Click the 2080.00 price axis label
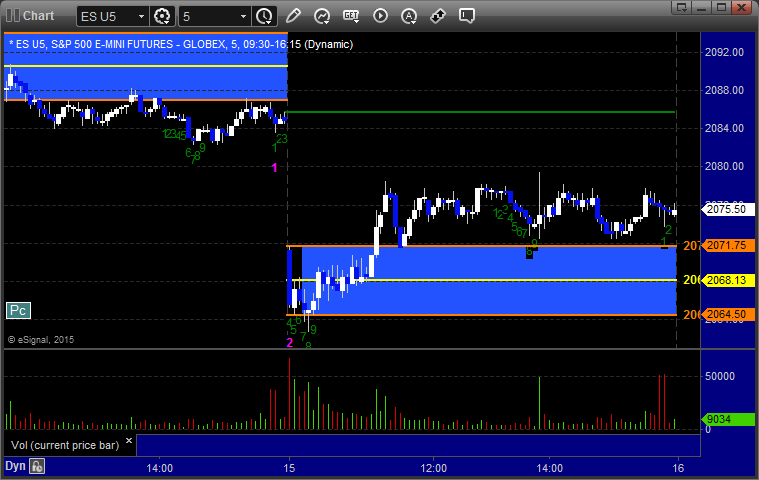Viewport: 759px width, 480px height. [724, 166]
